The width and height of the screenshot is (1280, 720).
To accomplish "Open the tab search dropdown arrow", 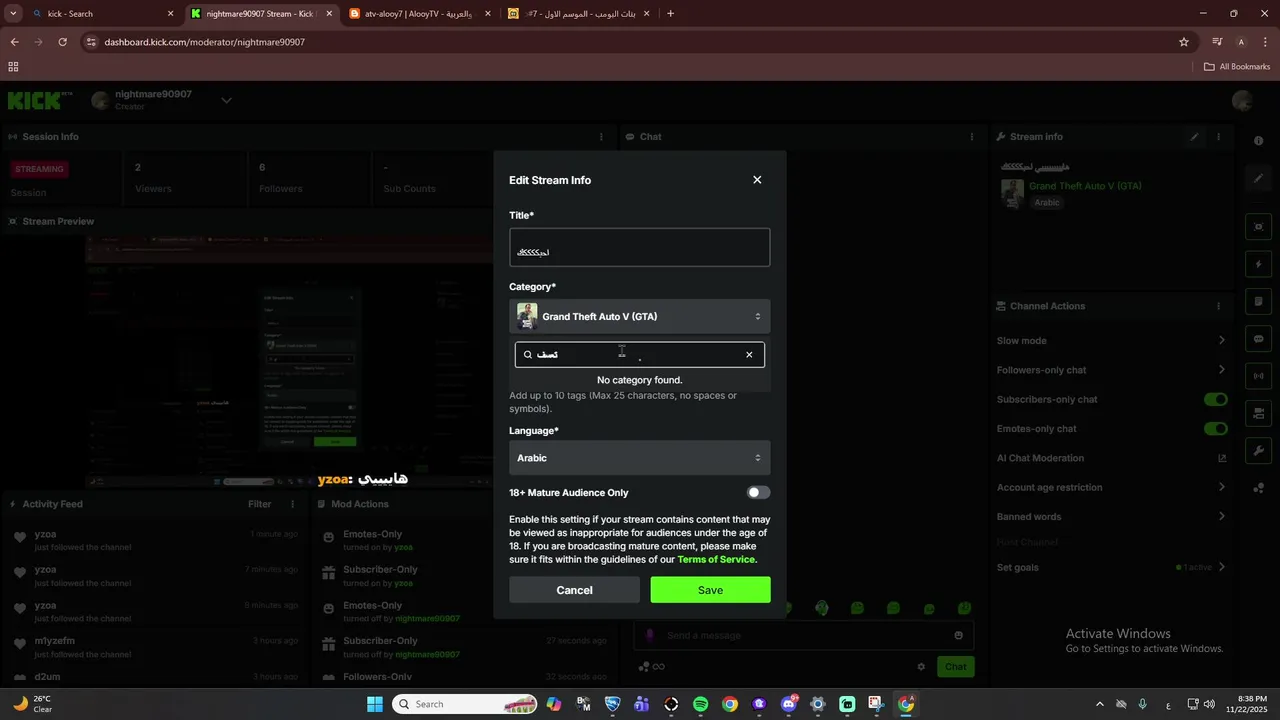I will (13, 14).
